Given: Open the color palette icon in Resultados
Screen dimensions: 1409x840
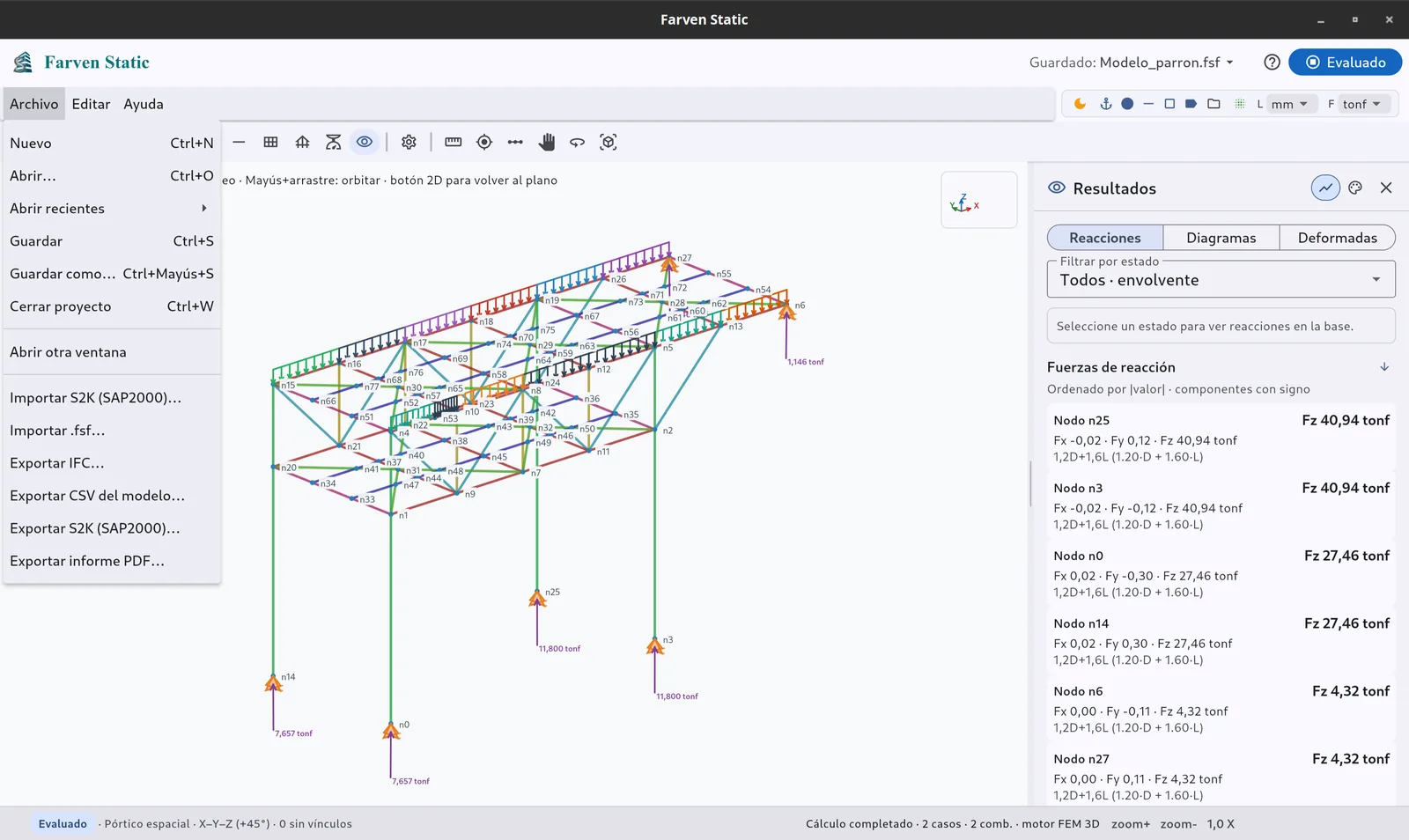Looking at the screenshot, I should (x=1355, y=188).
